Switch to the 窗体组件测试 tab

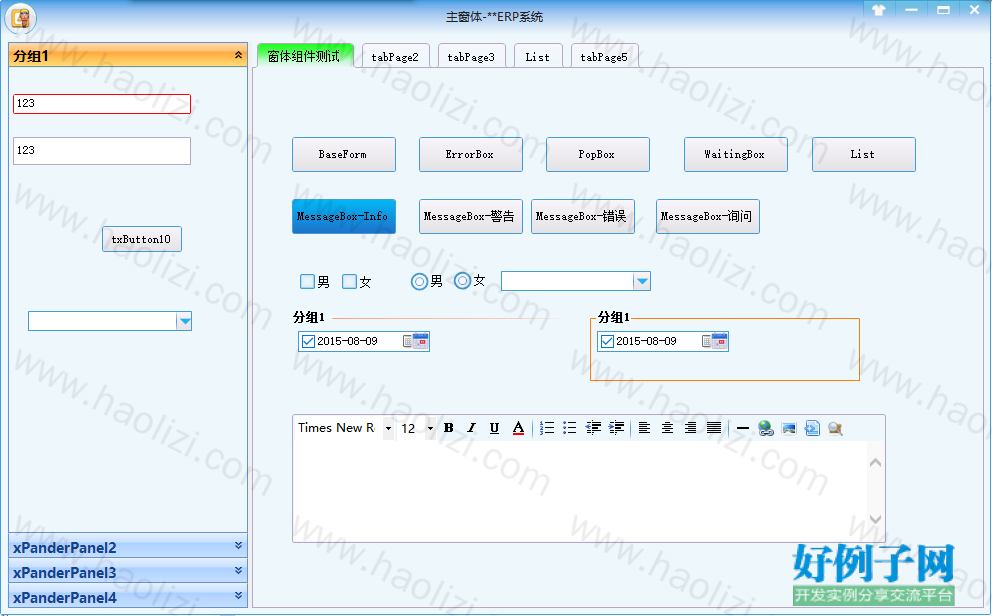point(304,56)
